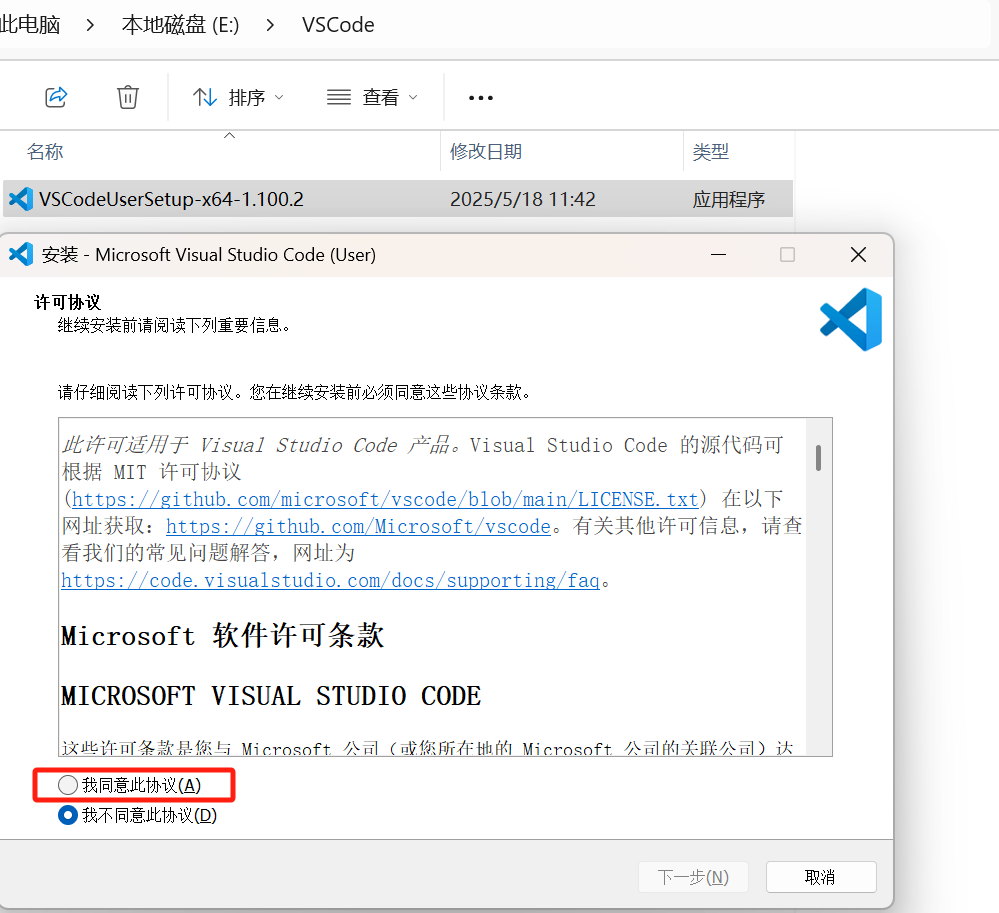Click the Share icon in Explorer toolbar
The height and width of the screenshot is (913, 999).
coord(56,97)
